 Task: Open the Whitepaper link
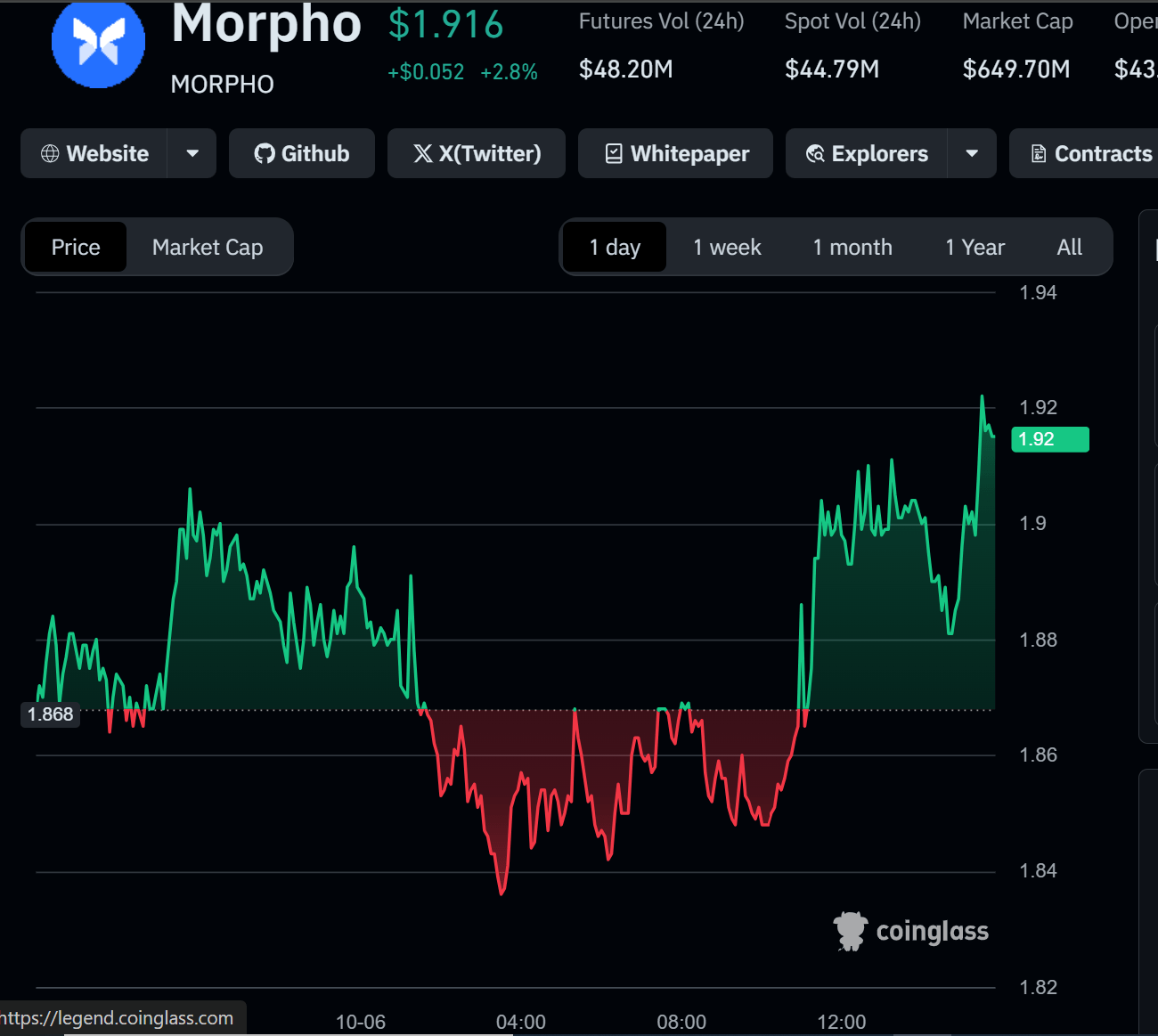689,154
